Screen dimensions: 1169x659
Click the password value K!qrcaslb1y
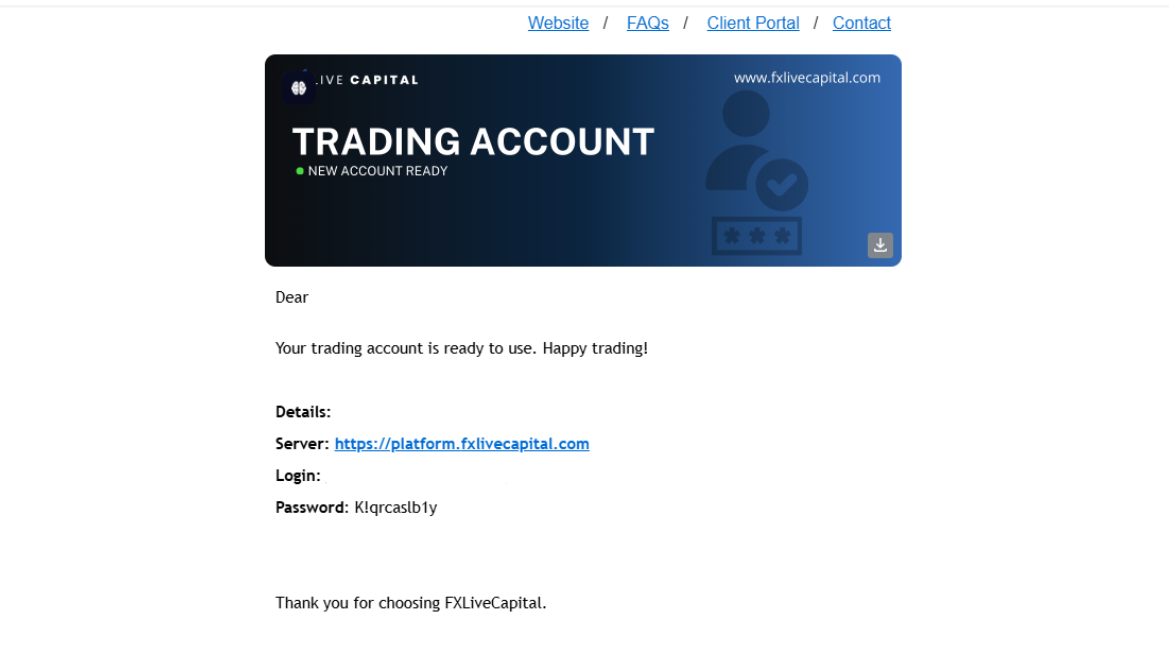[396, 508]
